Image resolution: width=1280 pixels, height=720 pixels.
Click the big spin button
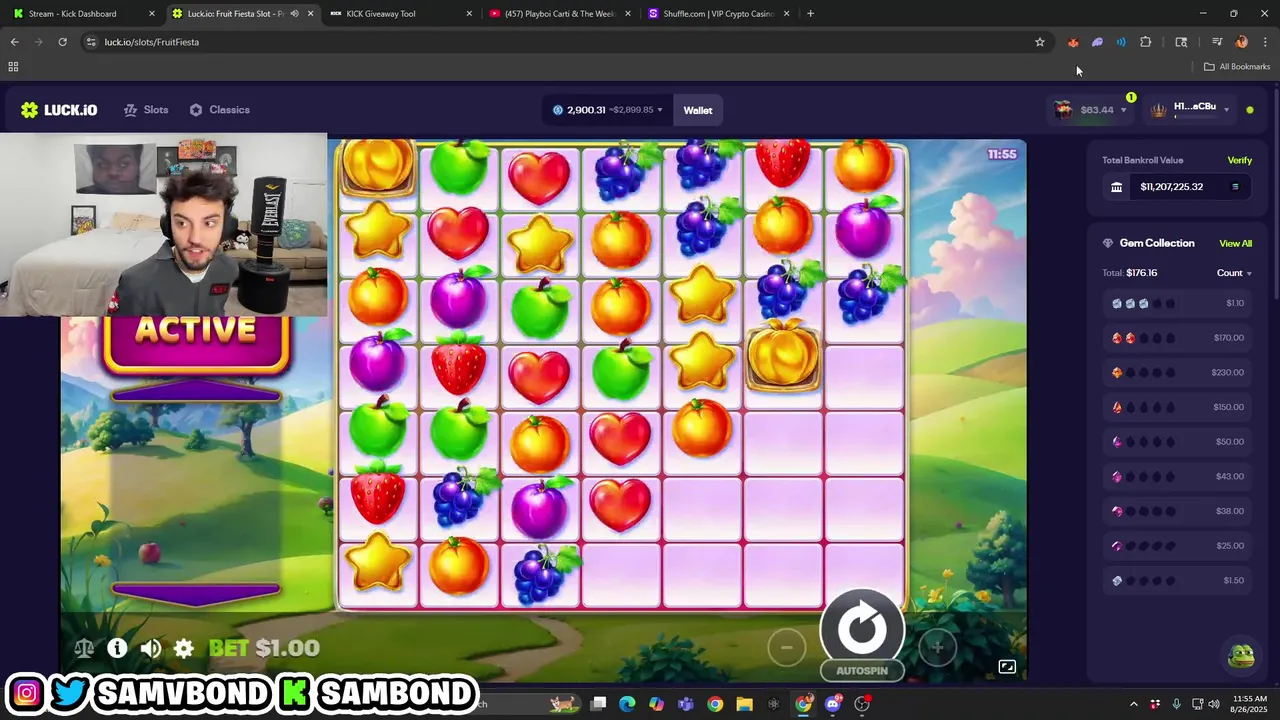(862, 628)
